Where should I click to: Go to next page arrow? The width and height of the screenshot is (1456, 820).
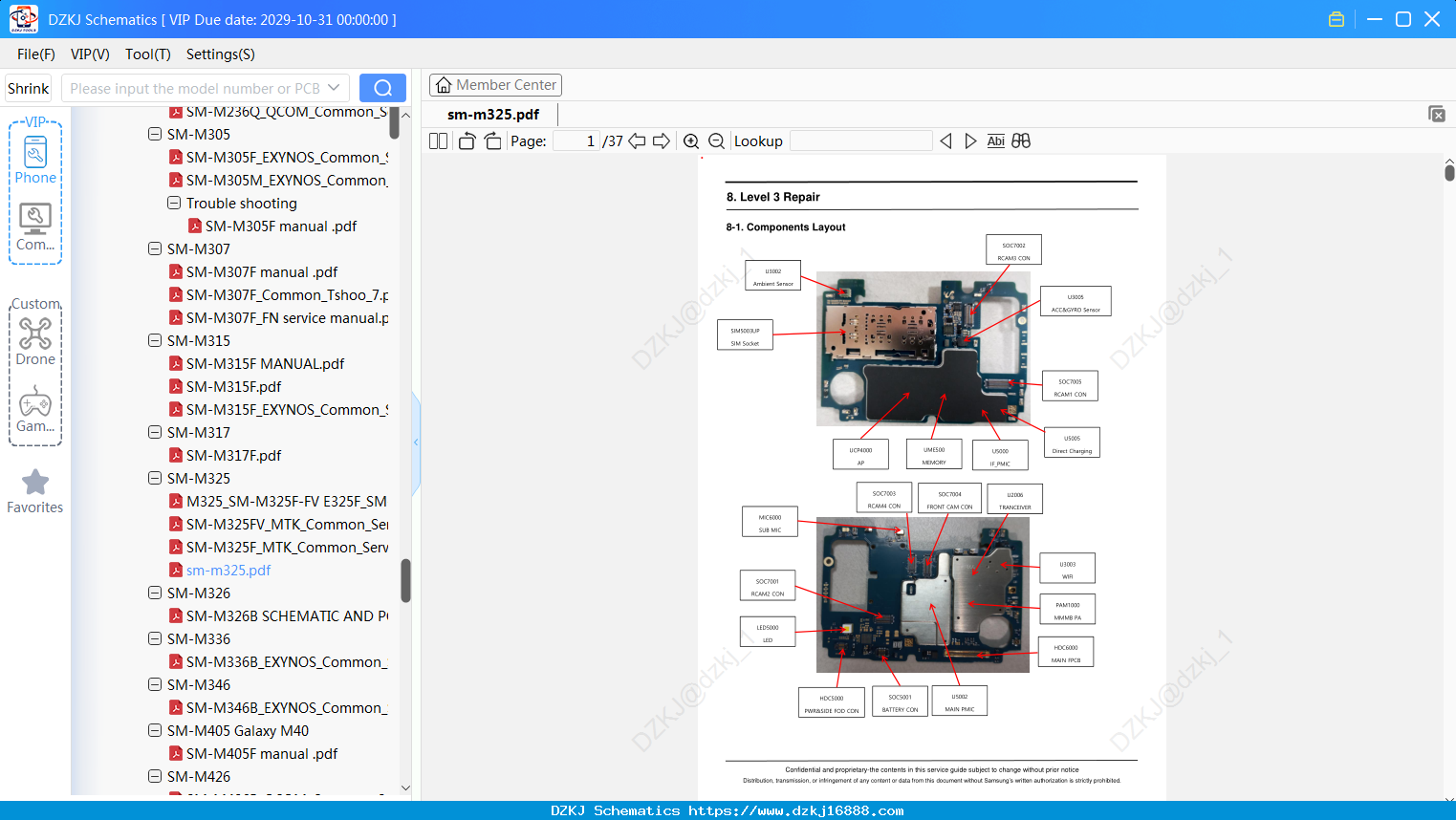click(662, 140)
